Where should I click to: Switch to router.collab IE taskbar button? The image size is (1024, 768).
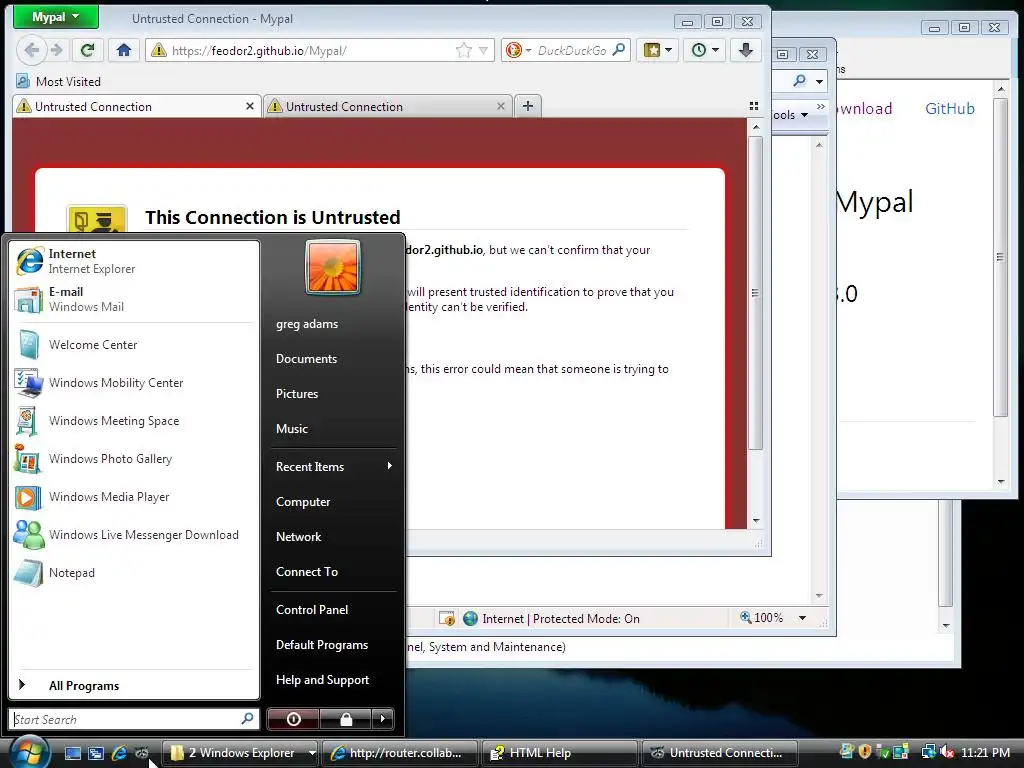400,753
